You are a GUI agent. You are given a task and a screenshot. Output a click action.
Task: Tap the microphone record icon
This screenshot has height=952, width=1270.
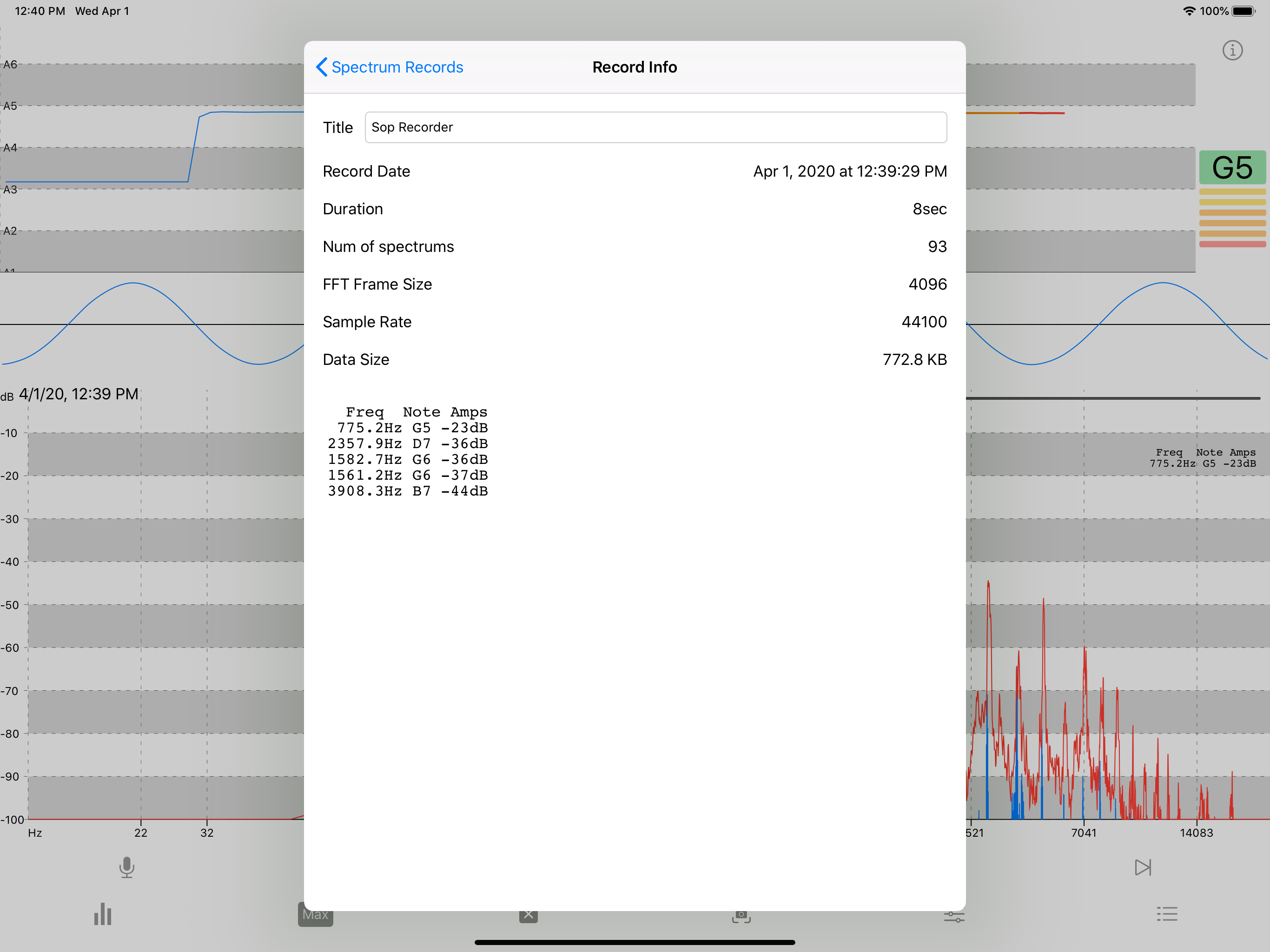(127, 867)
